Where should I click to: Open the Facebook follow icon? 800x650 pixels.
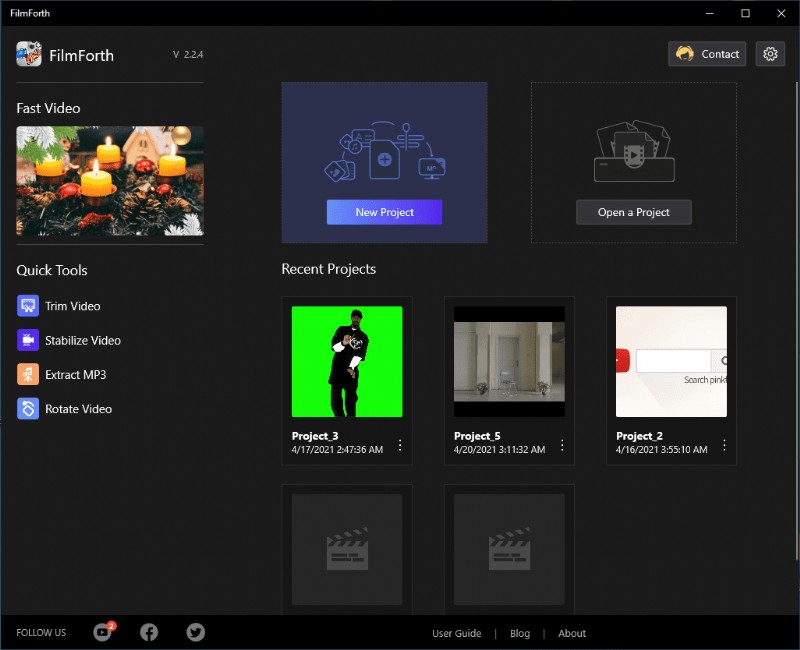[x=149, y=632]
